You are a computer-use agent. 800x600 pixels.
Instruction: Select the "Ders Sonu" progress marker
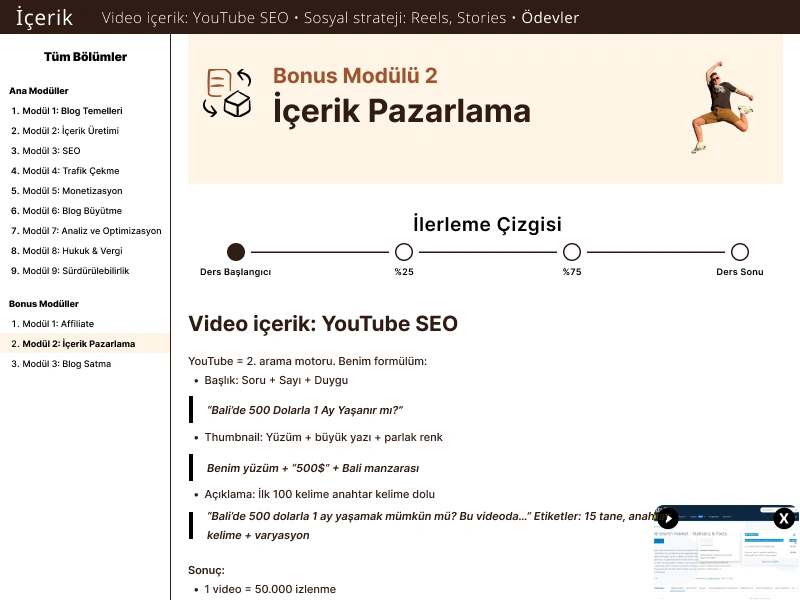740,251
